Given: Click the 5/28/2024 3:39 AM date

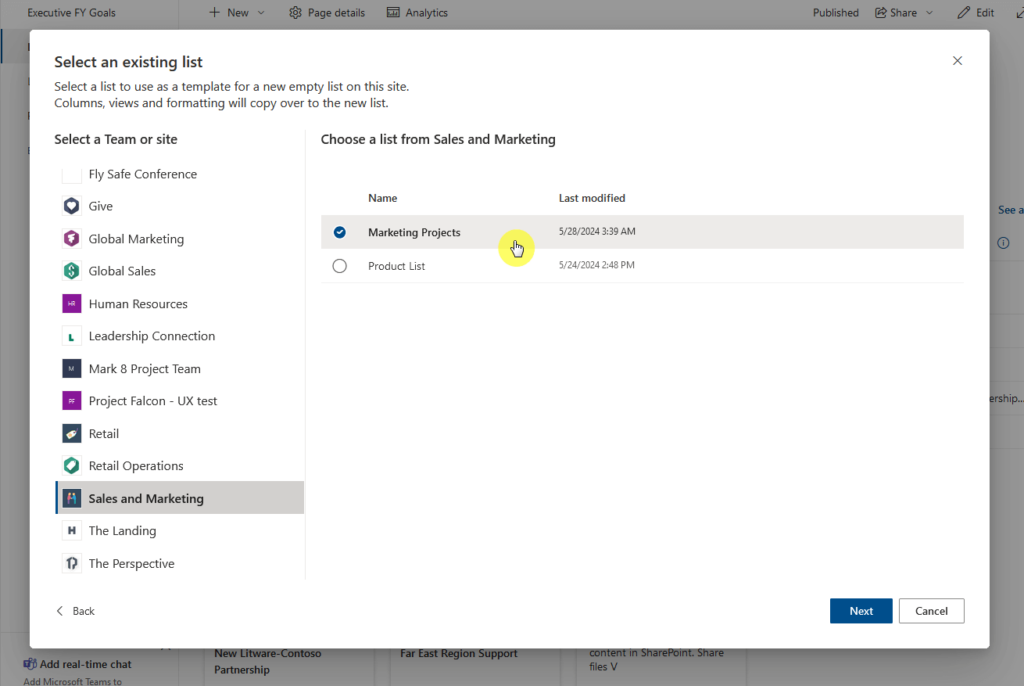Looking at the screenshot, I should 597,231.
